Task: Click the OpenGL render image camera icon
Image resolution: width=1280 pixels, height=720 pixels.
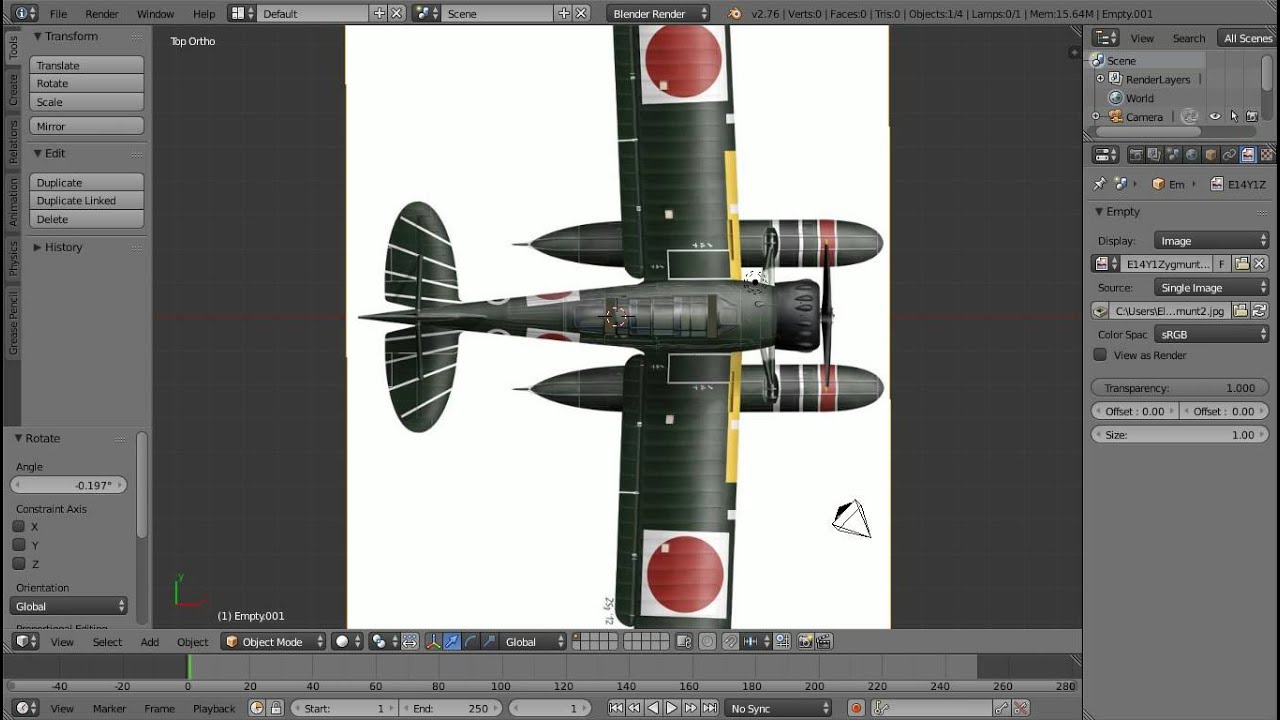Action: point(805,642)
